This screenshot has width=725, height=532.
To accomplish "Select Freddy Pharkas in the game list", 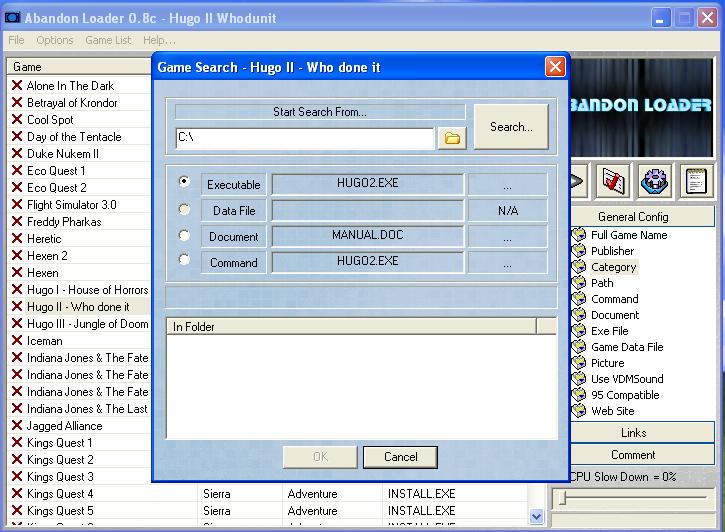I will [64, 222].
